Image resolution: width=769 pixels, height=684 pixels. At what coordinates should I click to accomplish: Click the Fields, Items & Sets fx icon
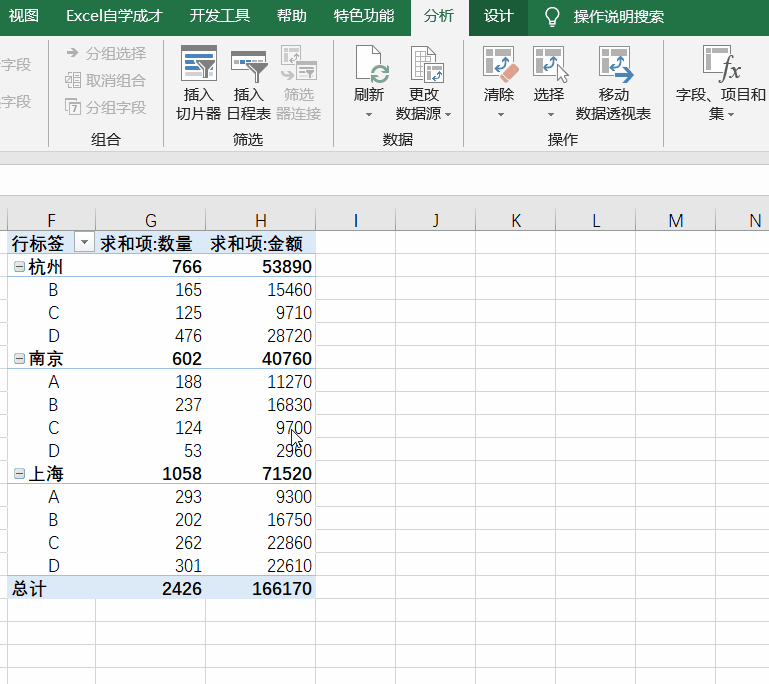point(721,63)
